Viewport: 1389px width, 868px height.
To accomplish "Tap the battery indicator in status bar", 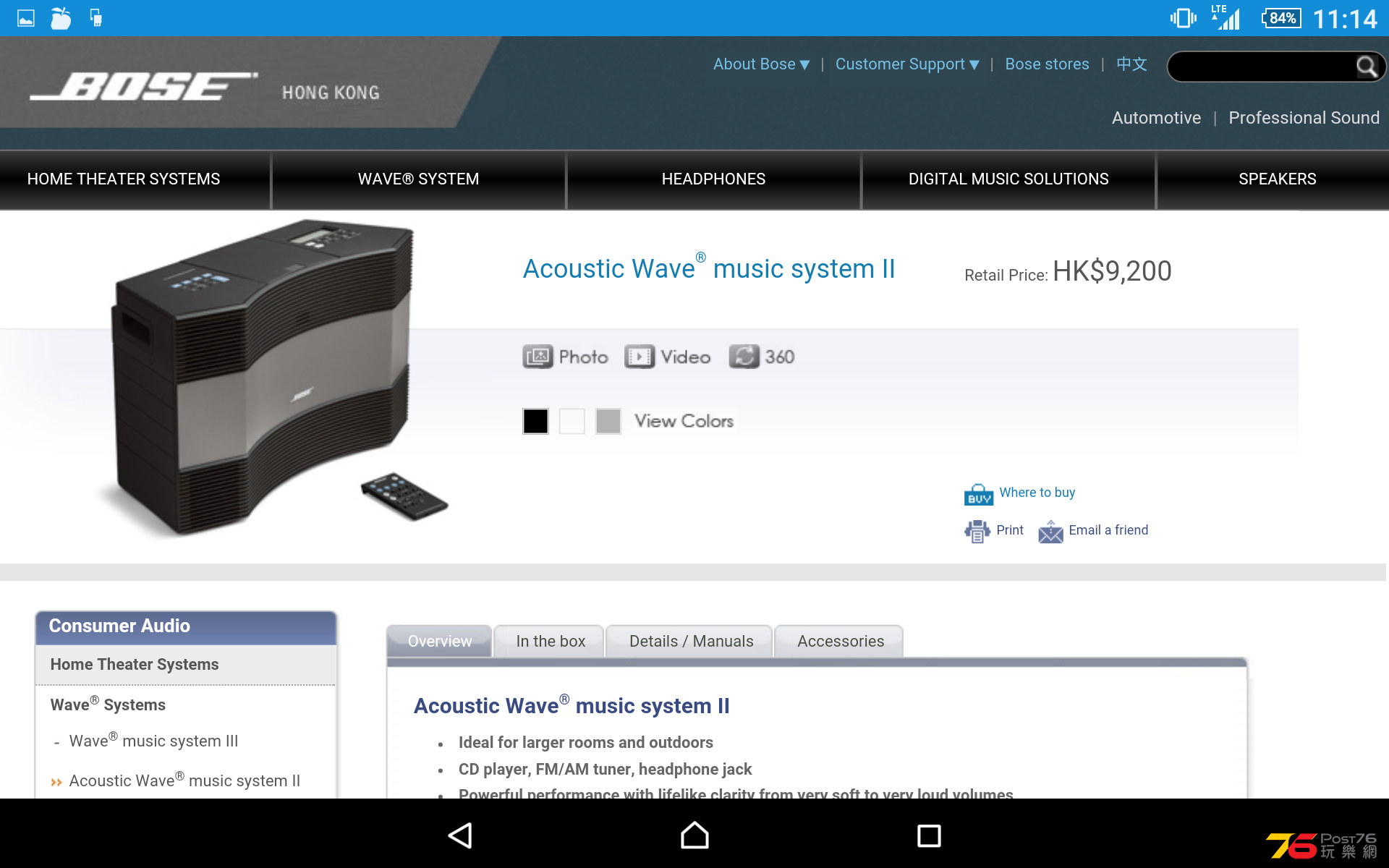I will [1281, 18].
